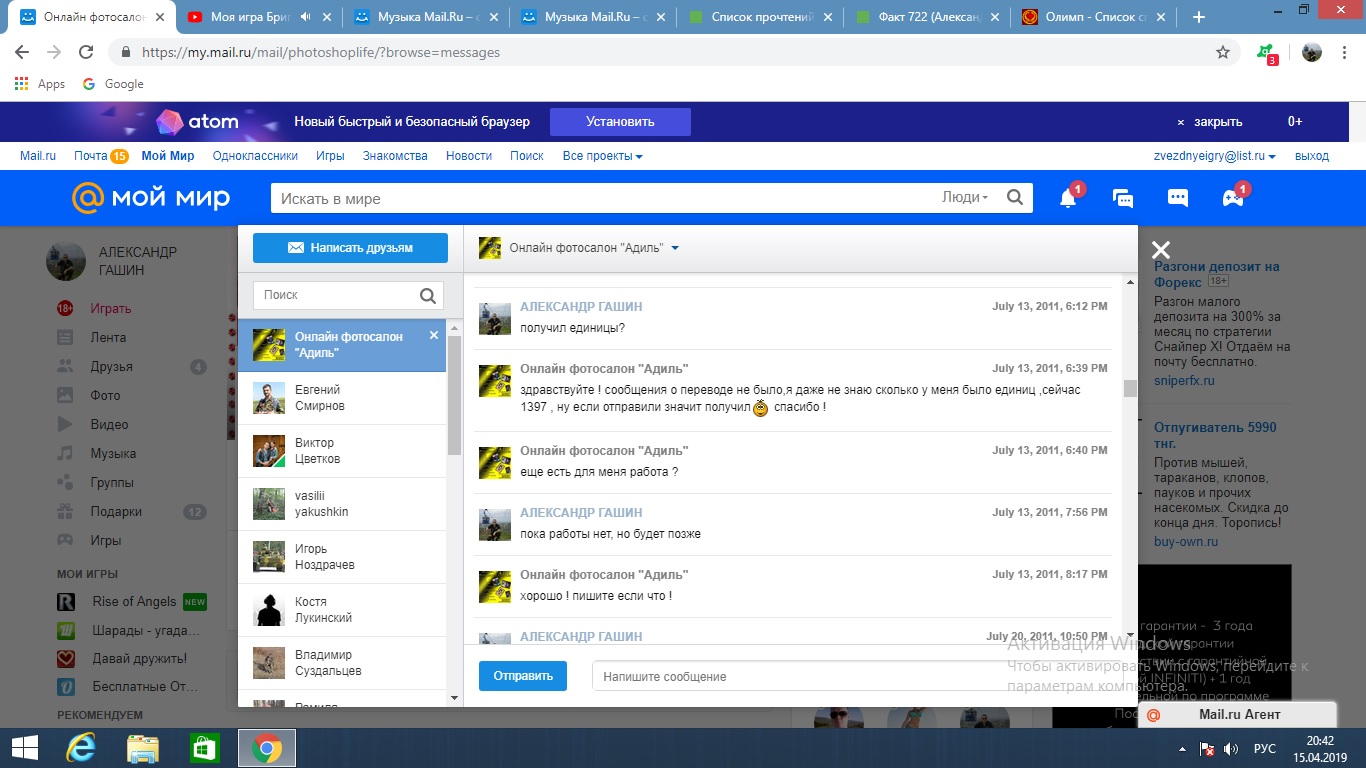The height and width of the screenshot is (768, 1366).
Task: Click the message list scrollbar thumb
Action: [1130, 388]
